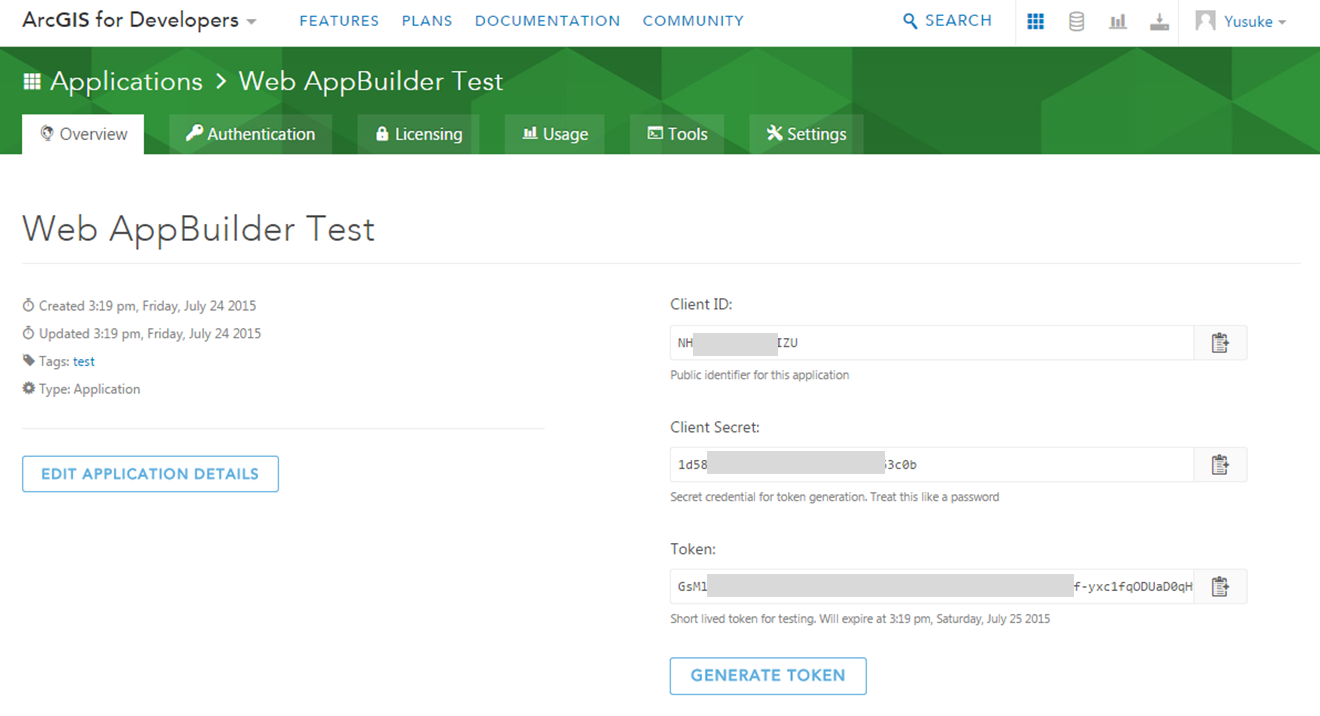Go to Applications breadcrumb link
This screenshot has width=1320, height=716.
(126, 82)
